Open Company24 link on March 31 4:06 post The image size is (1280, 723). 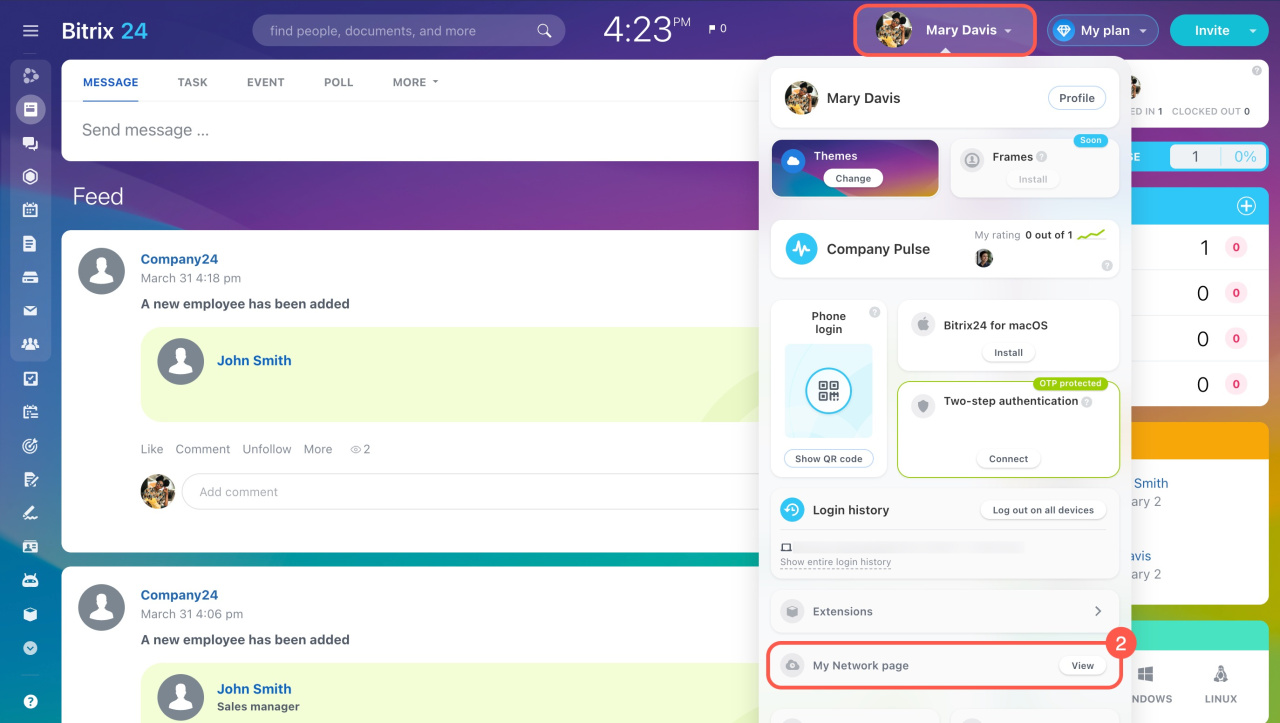click(x=179, y=595)
